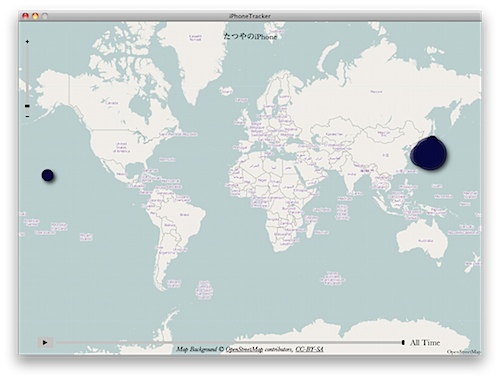The width and height of the screenshot is (500, 380).
Task: Click the iPhone device name title text
Action: (x=250, y=36)
